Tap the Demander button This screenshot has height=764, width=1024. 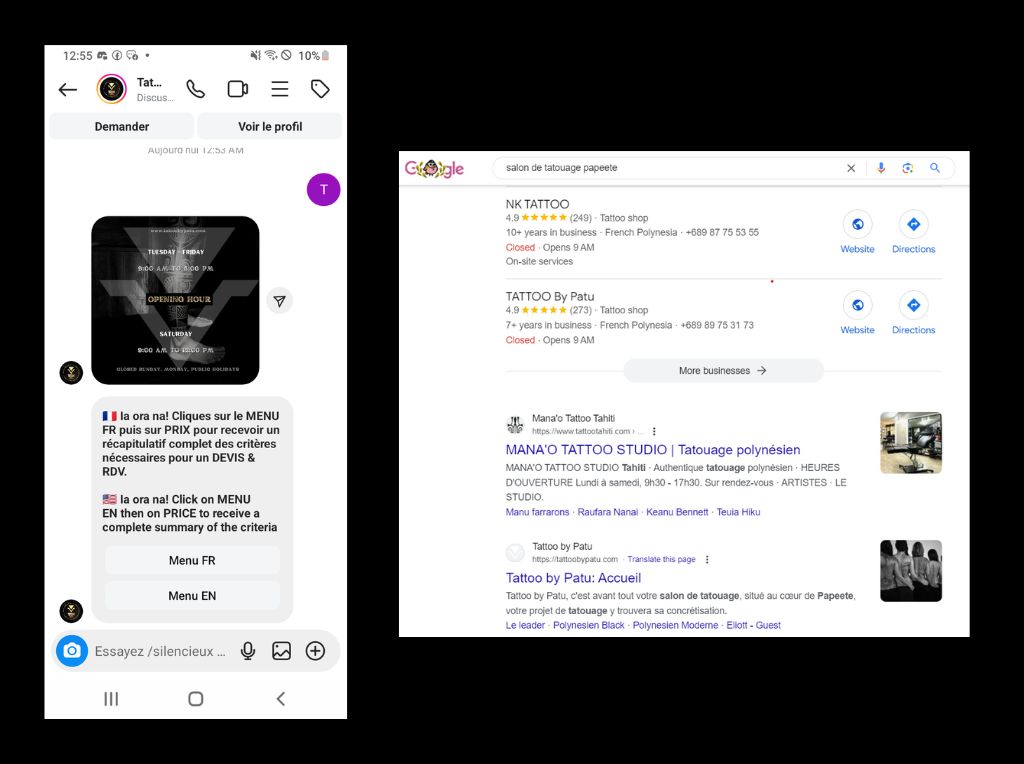coord(121,126)
